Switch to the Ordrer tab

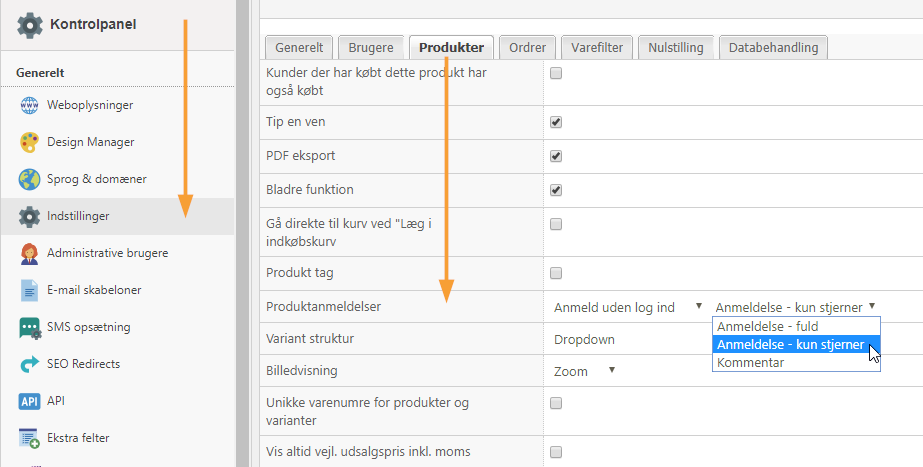(x=527, y=48)
